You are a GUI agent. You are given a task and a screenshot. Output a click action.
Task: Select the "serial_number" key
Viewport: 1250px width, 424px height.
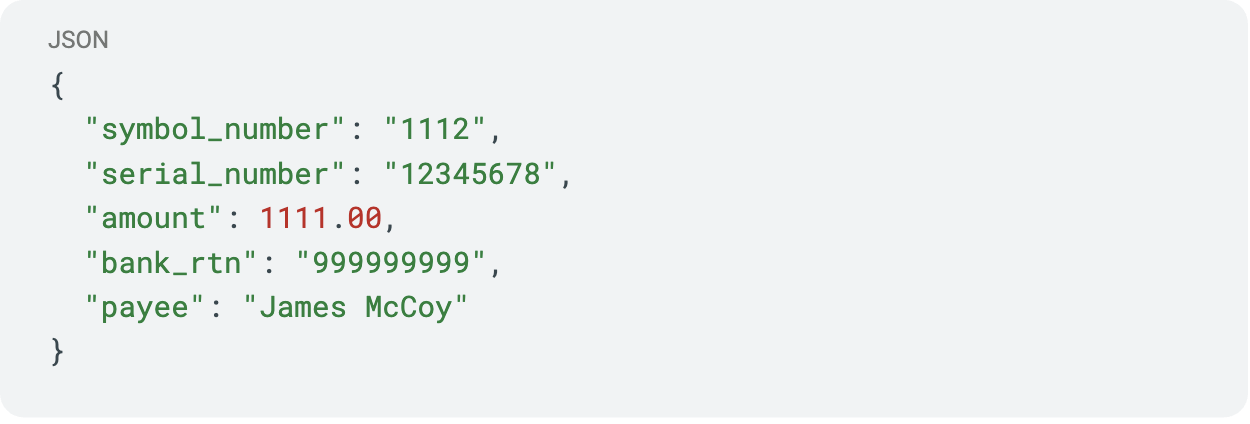[216, 174]
